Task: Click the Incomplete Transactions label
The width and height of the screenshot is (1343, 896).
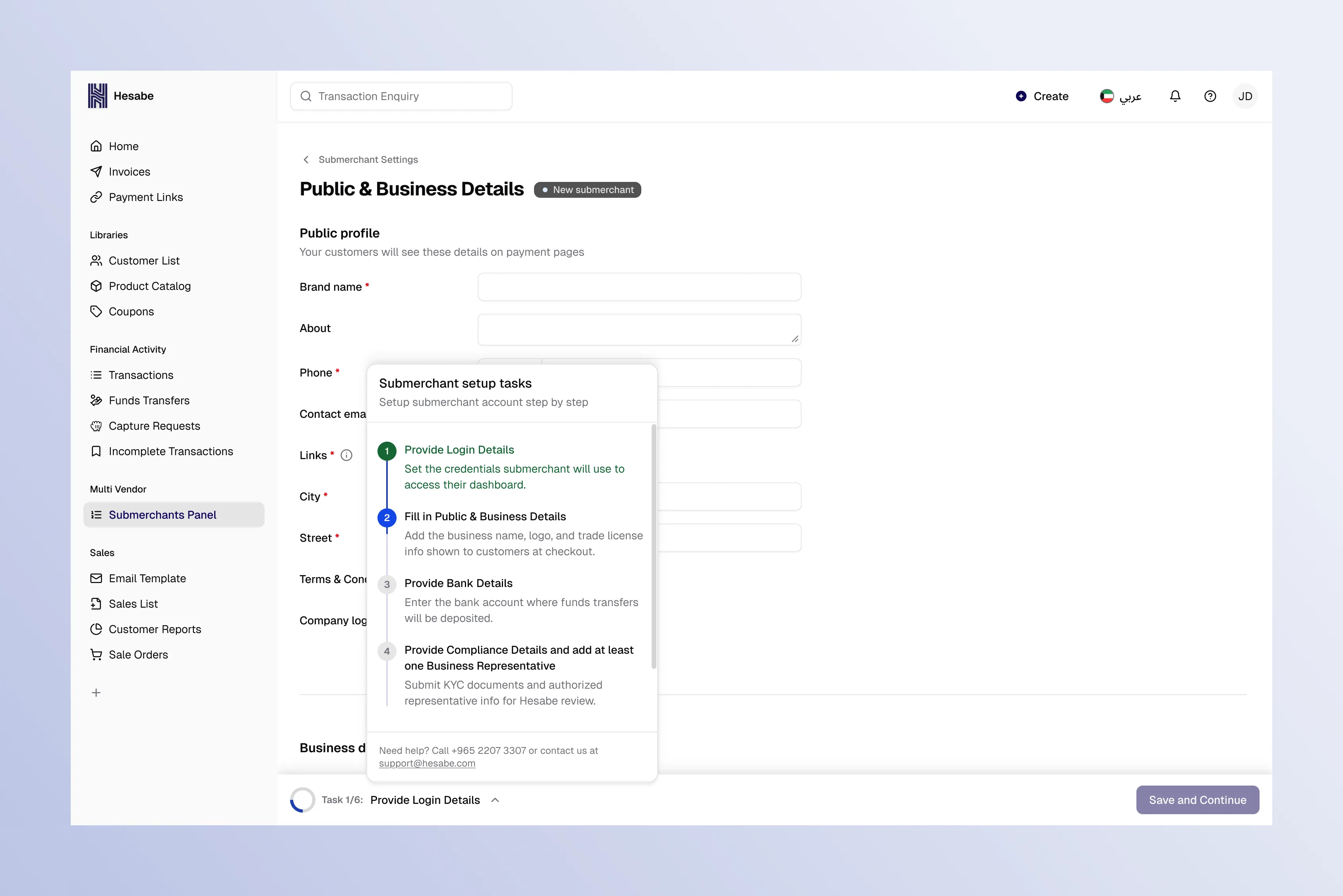Action: 171,452
